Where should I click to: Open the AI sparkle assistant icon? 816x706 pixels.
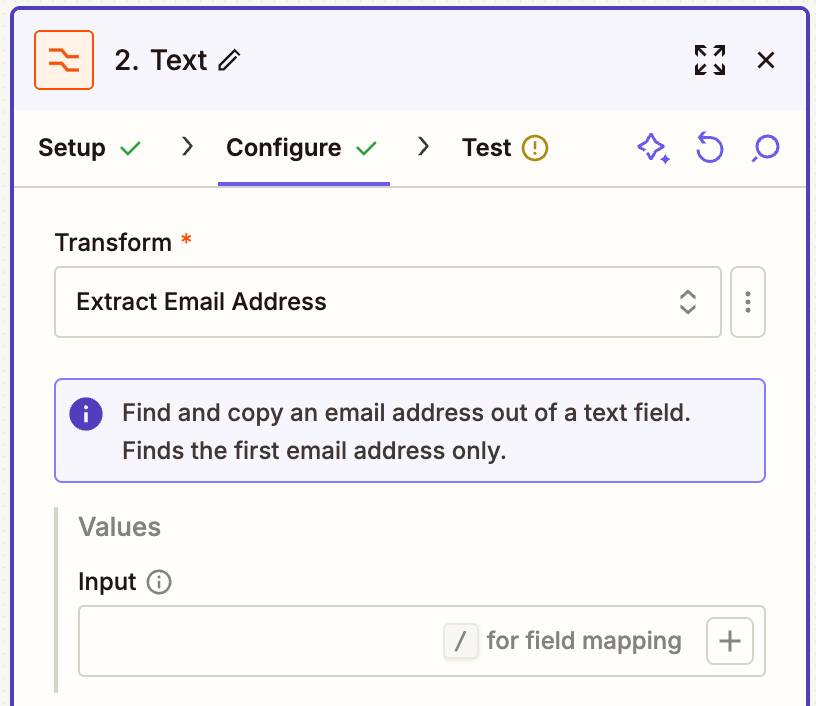pos(653,148)
